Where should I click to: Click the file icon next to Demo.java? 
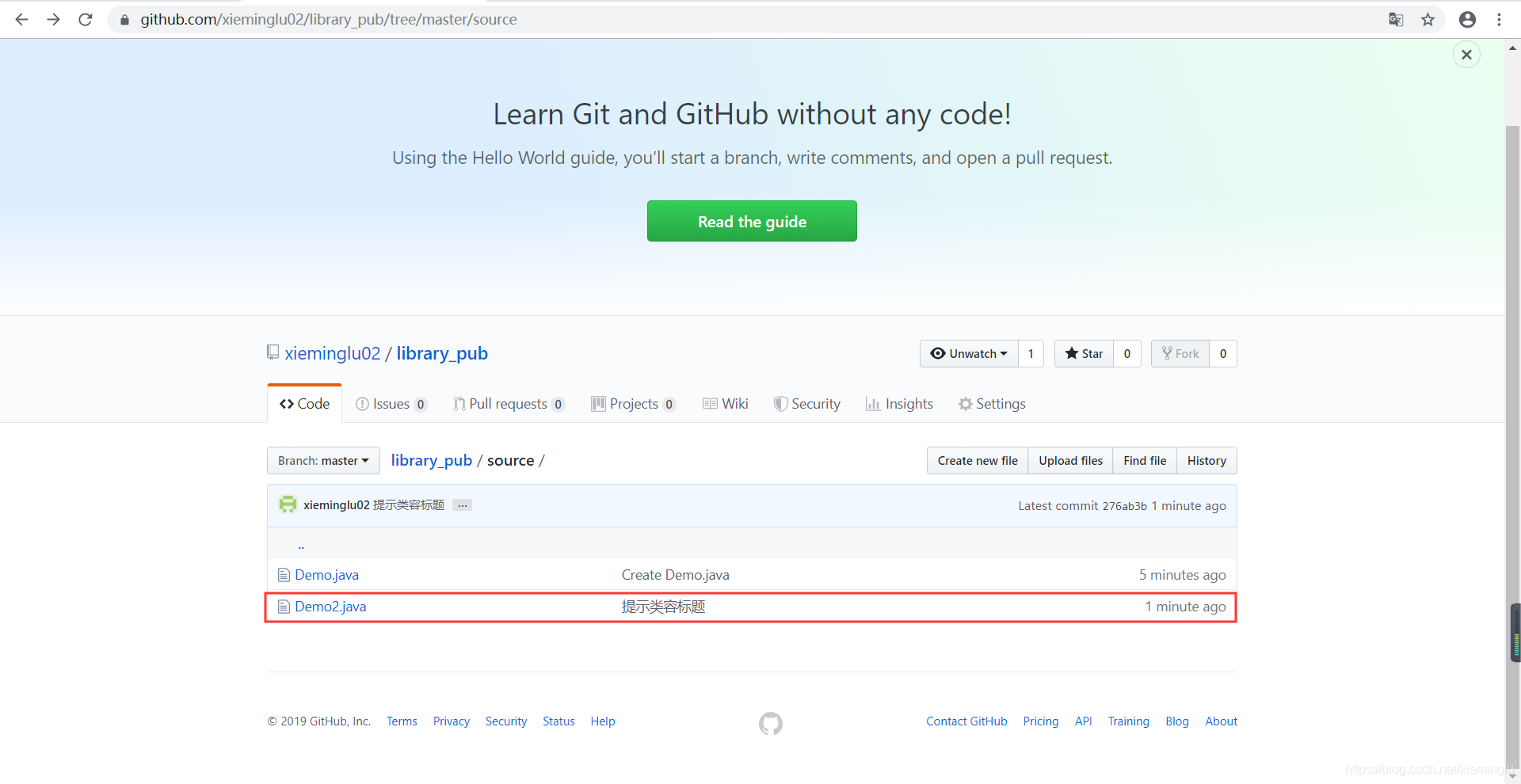[x=284, y=575]
